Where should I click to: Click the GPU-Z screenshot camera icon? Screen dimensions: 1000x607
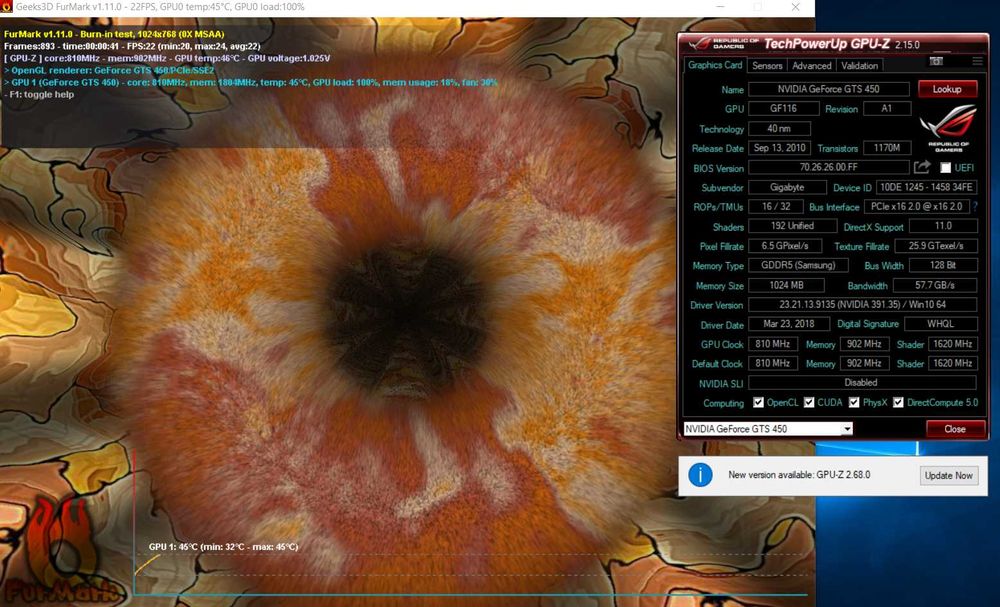click(936, 61)
